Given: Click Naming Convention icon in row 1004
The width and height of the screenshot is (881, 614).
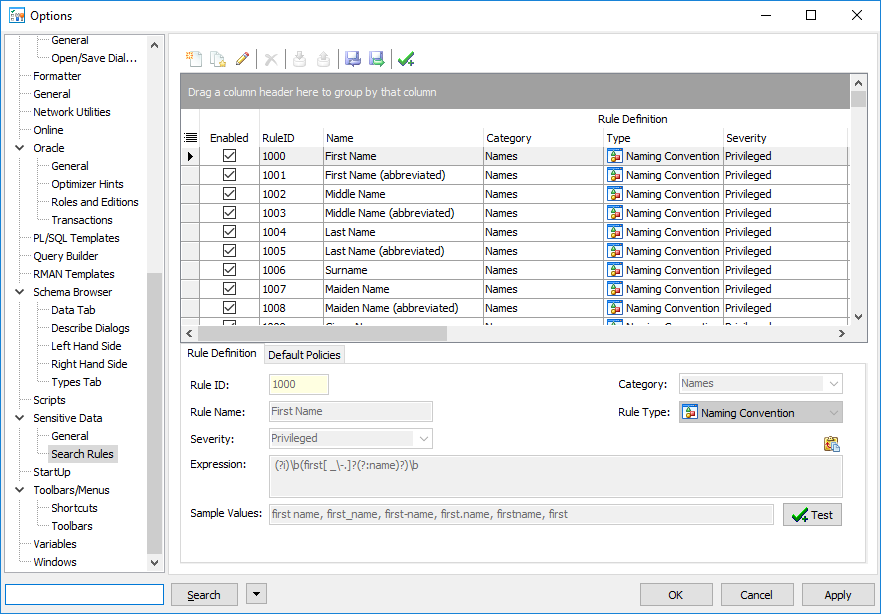Looking at the screenshot, I should tap(615, 232).
